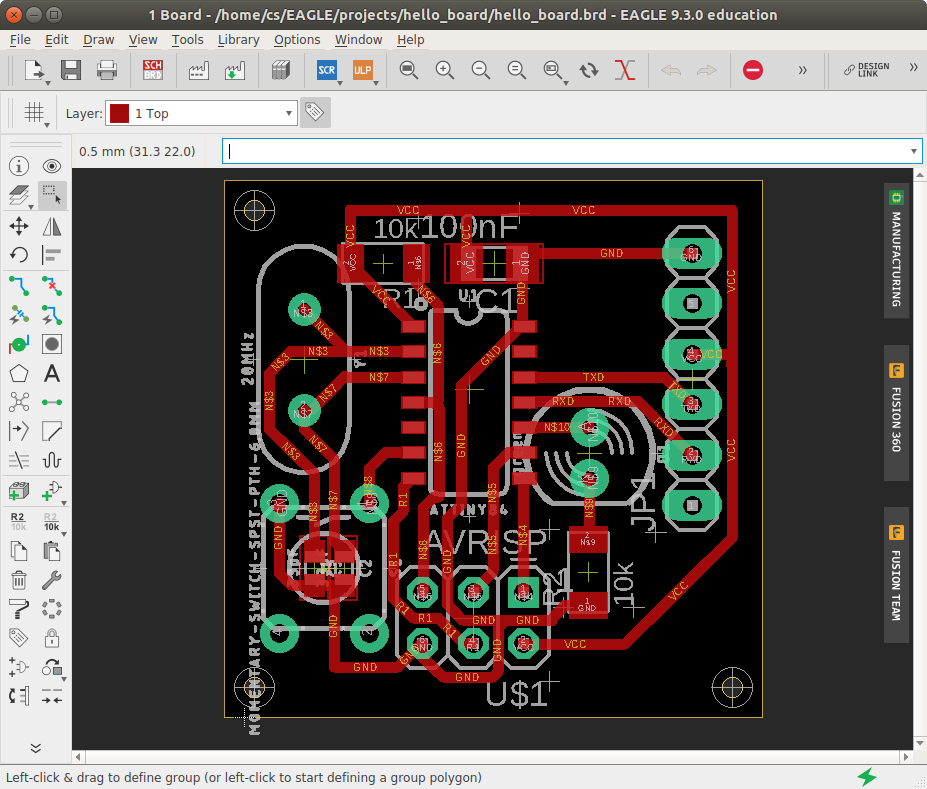Select the Rotate tool
Image resolution: width=927 pixels, height=789 pixels.
point(19,255)
